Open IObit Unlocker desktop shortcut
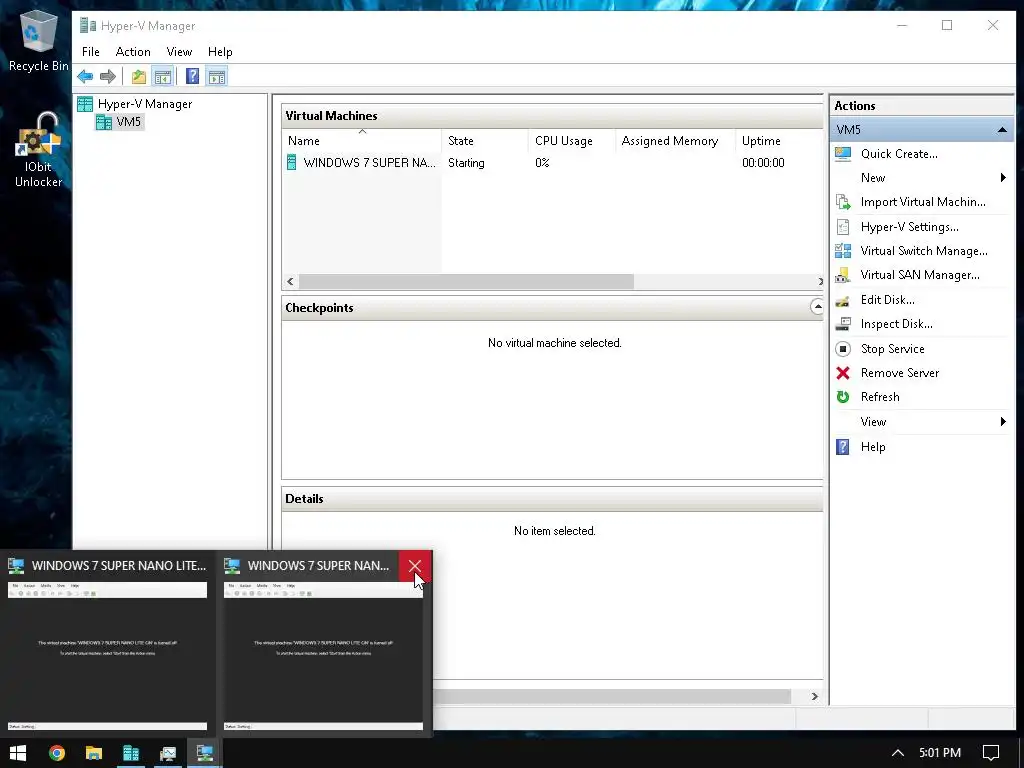 [39, 152]
